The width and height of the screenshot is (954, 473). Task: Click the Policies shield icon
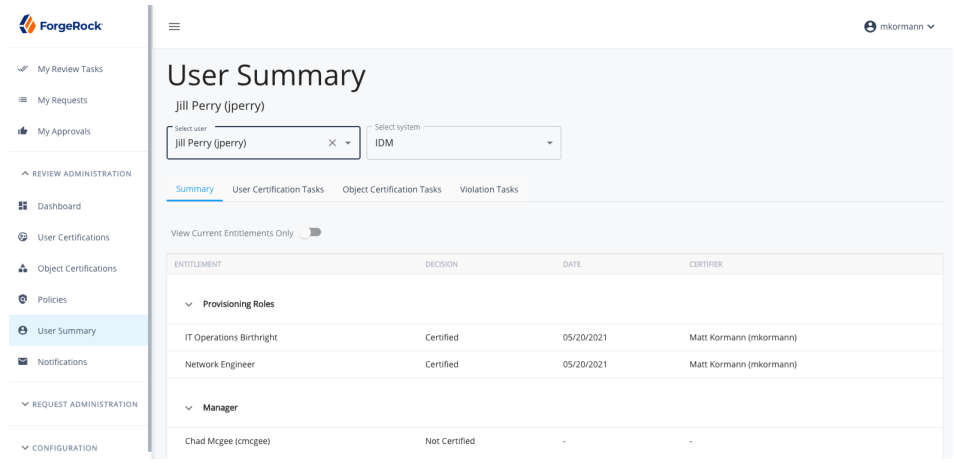point(22,299)
